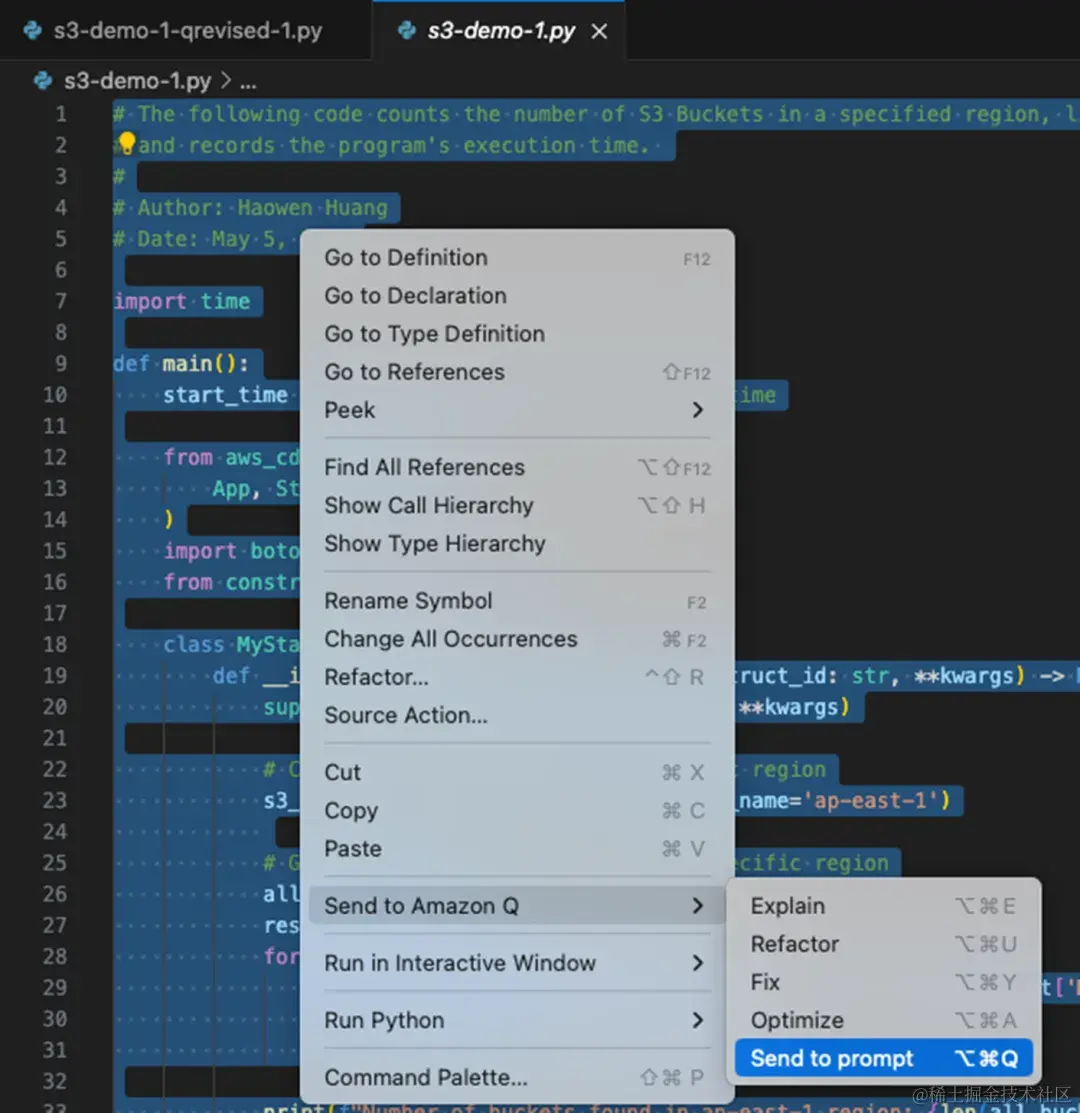Choose Rename Symbol
1080x1113 pixels.
point(517,601)
